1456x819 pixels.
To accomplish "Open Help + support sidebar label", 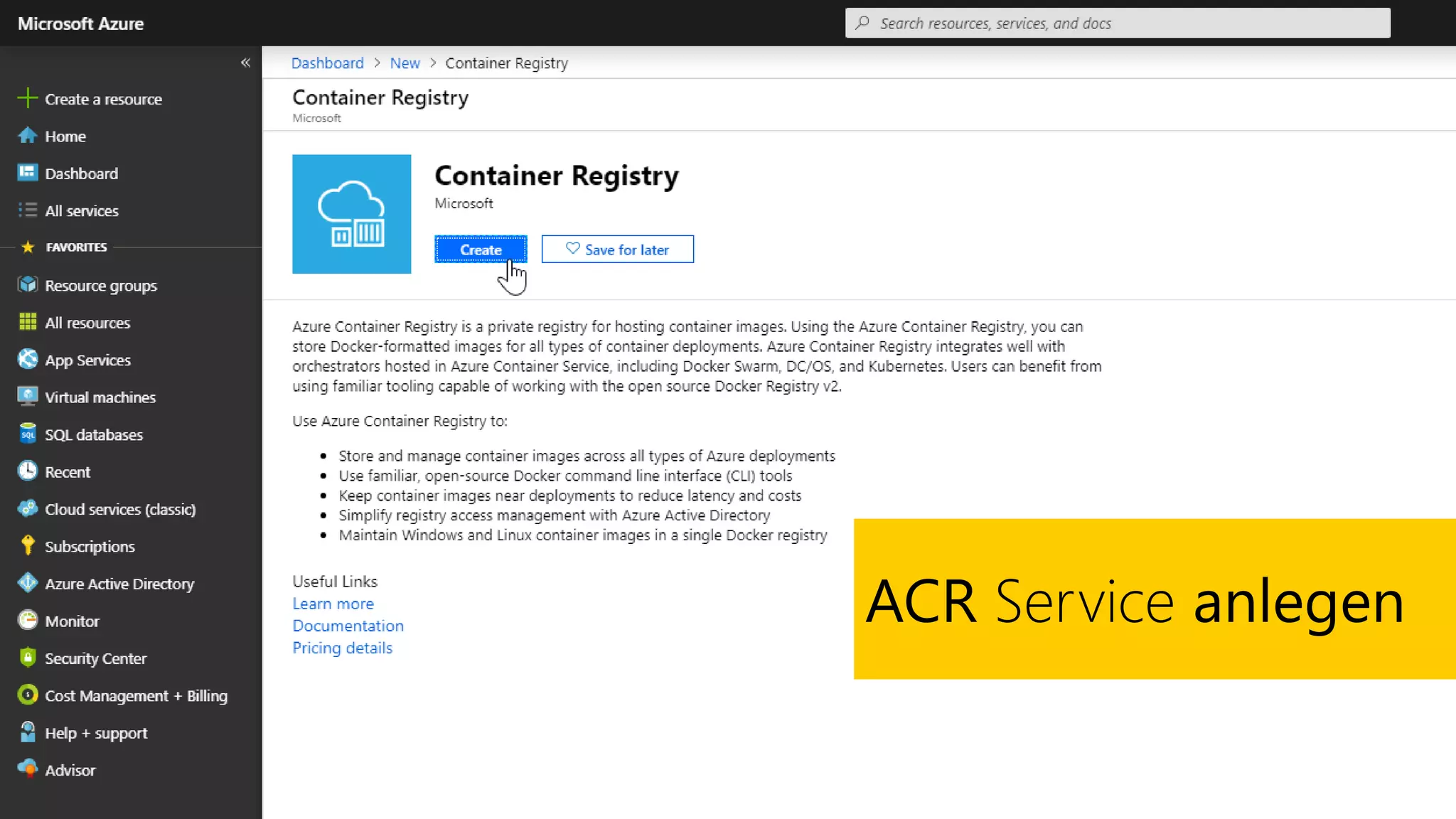I will (96, 733).
